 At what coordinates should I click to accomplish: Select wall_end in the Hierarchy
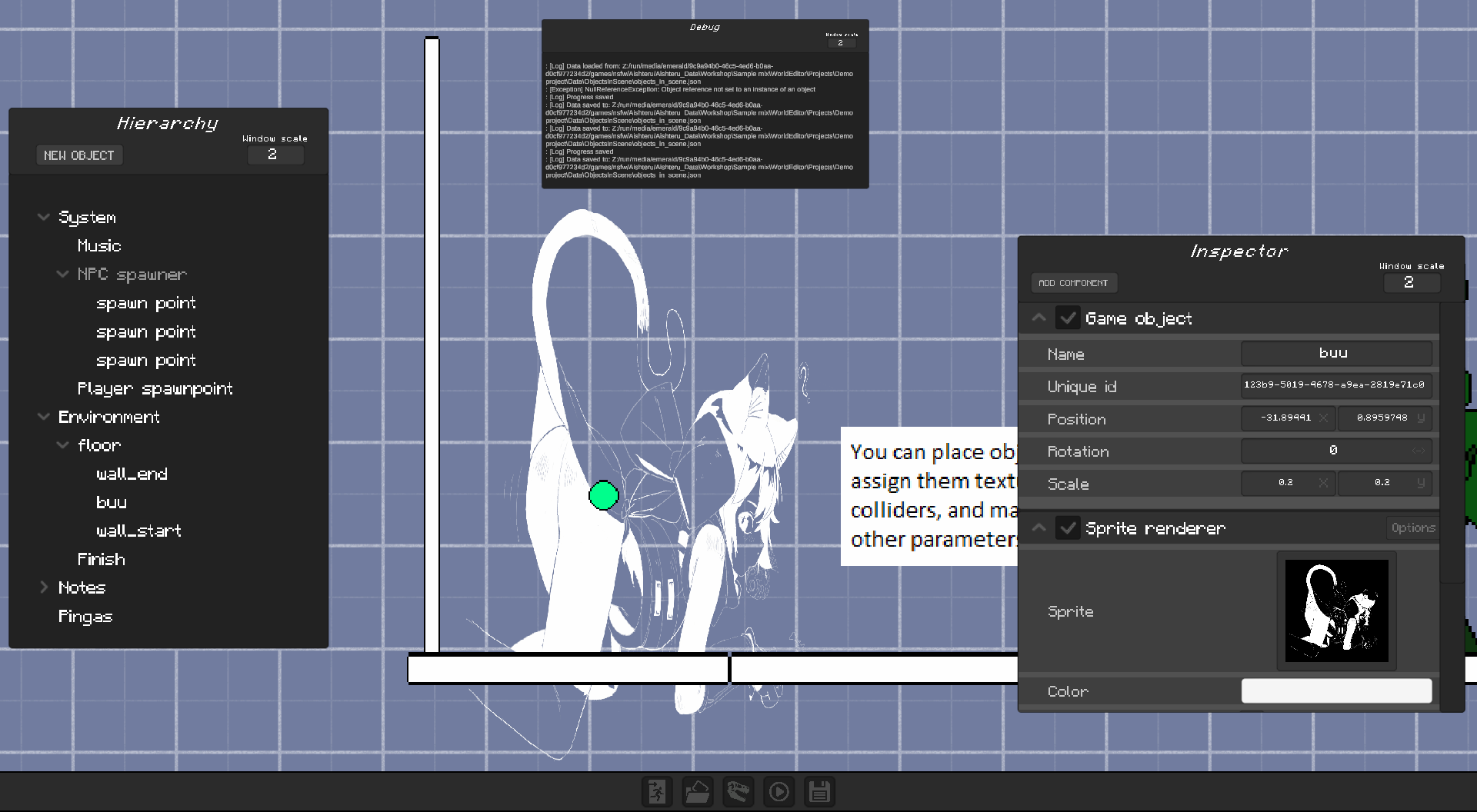point(132,474)
